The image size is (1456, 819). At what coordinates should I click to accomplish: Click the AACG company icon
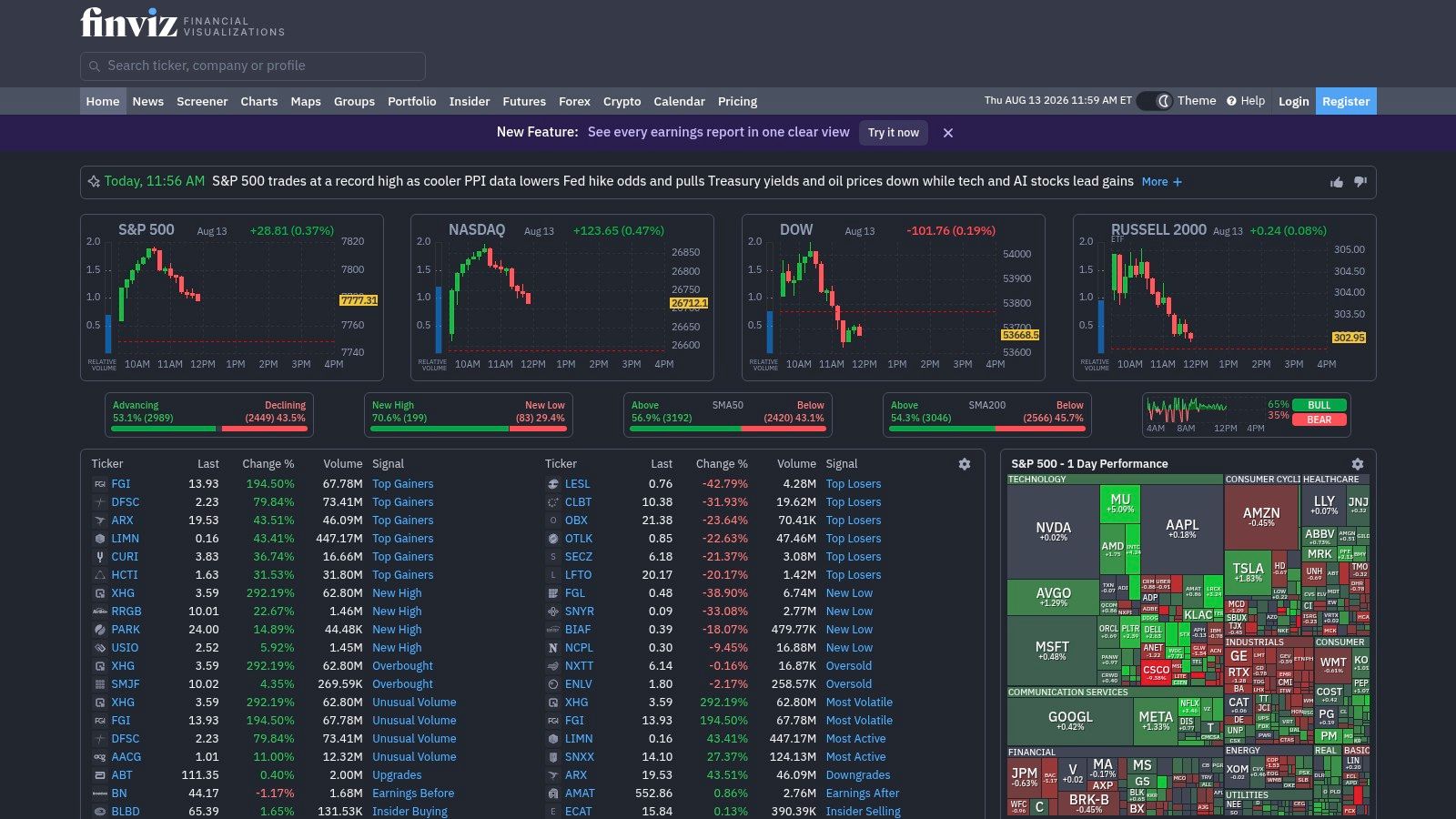coord(100,757)
